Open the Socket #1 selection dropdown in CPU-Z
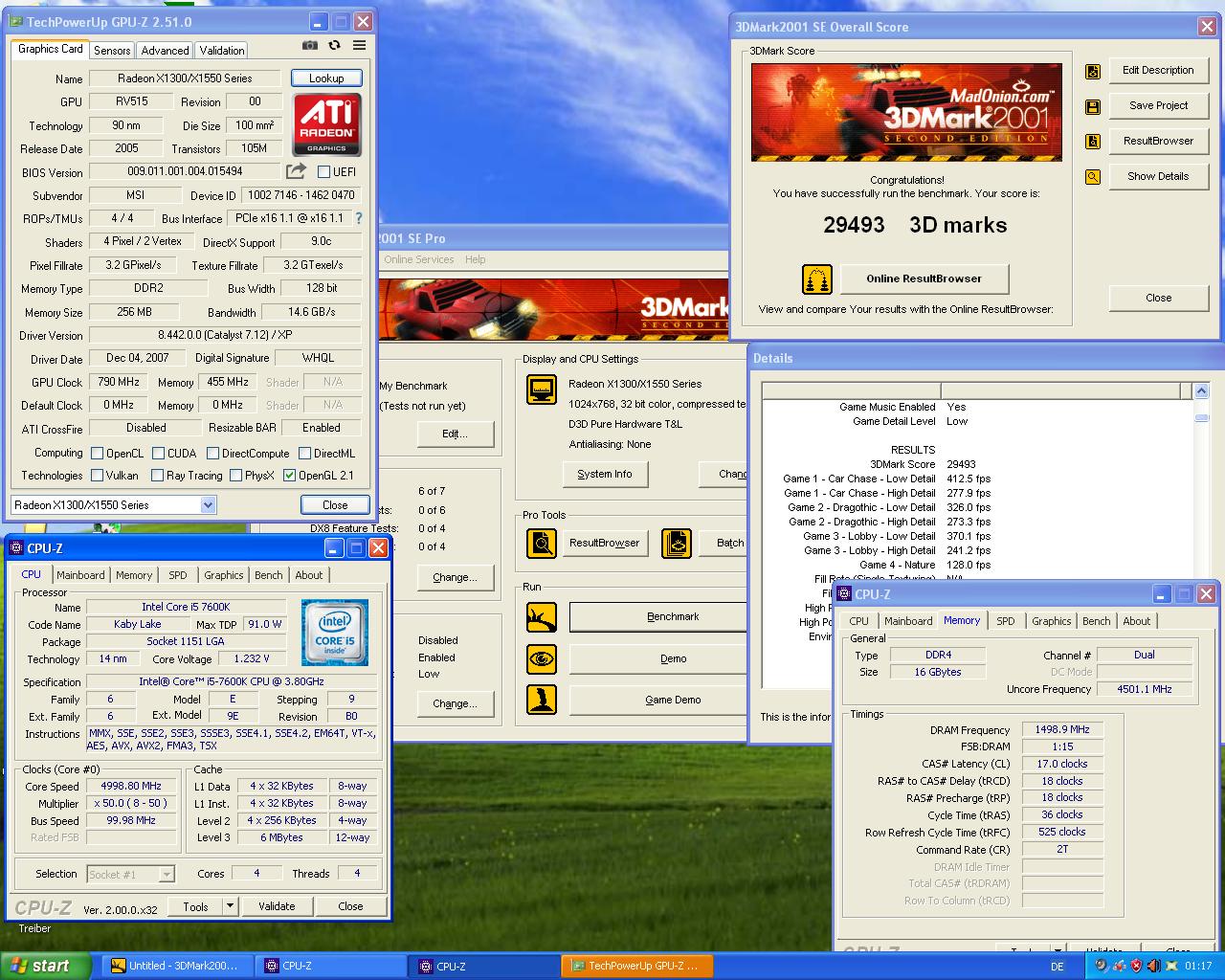 tap(167, 874)
